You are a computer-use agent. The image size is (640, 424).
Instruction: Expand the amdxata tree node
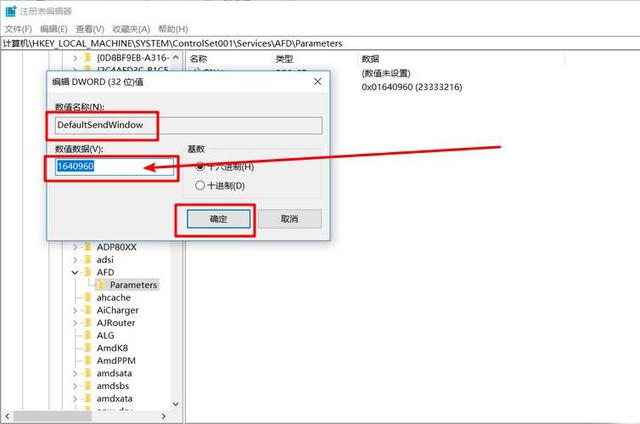[x=75, y=399]
